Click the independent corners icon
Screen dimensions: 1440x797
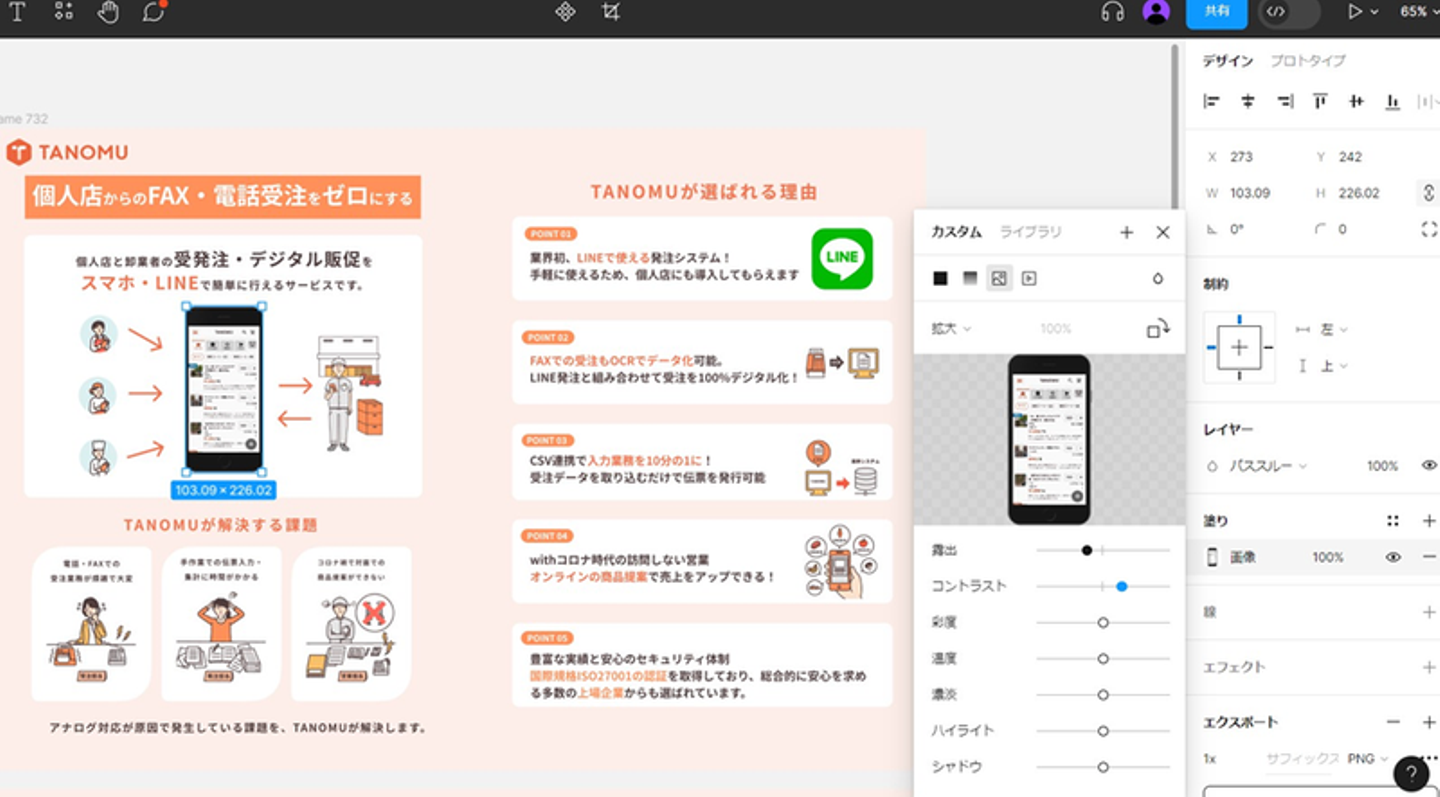point(1428,229)
